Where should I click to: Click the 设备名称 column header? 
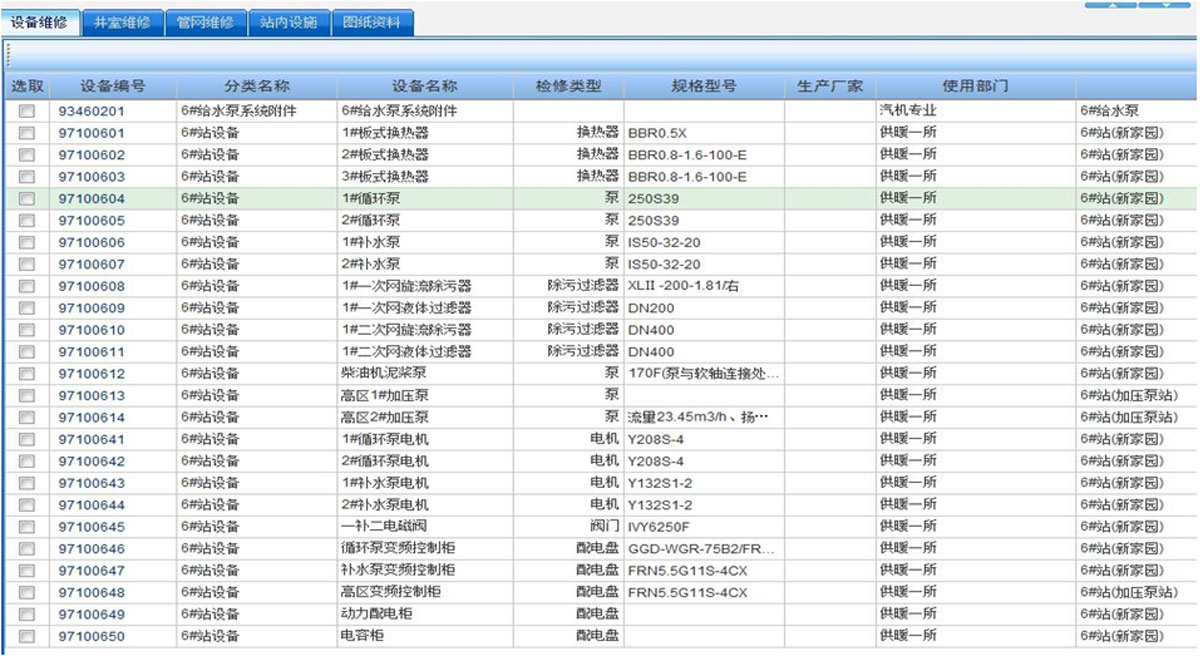click(425, 86)
